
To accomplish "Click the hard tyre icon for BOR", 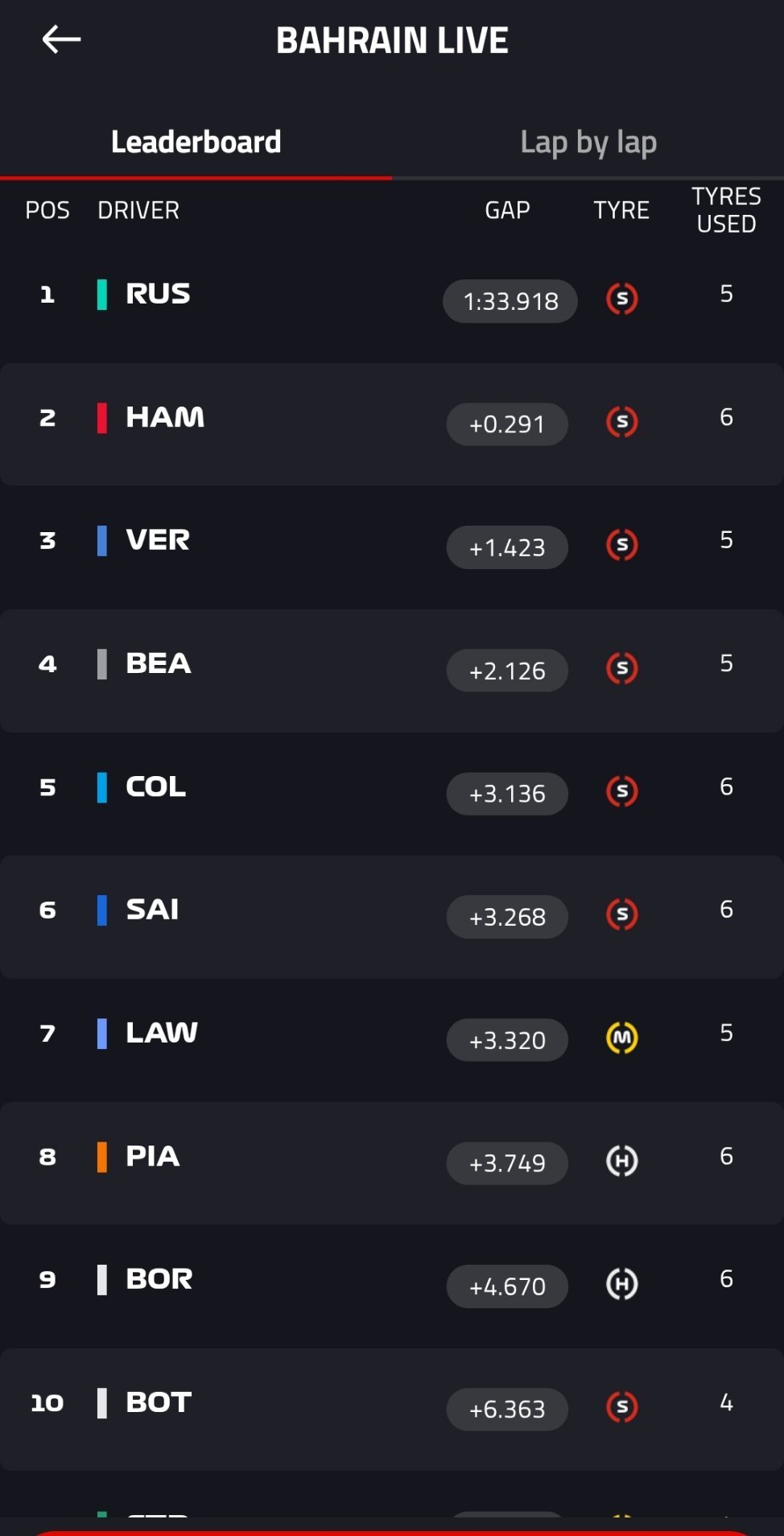I will 621,1284.
